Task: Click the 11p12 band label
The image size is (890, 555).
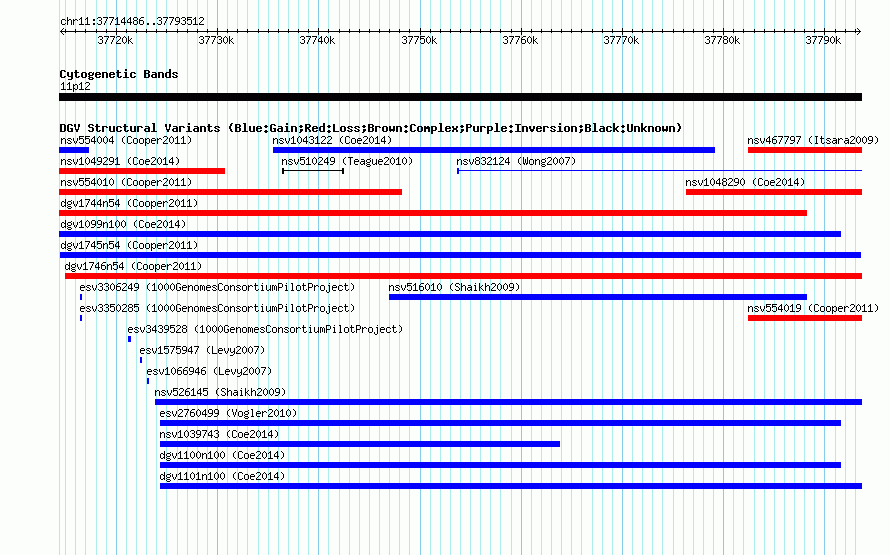Action: point(75,86)
